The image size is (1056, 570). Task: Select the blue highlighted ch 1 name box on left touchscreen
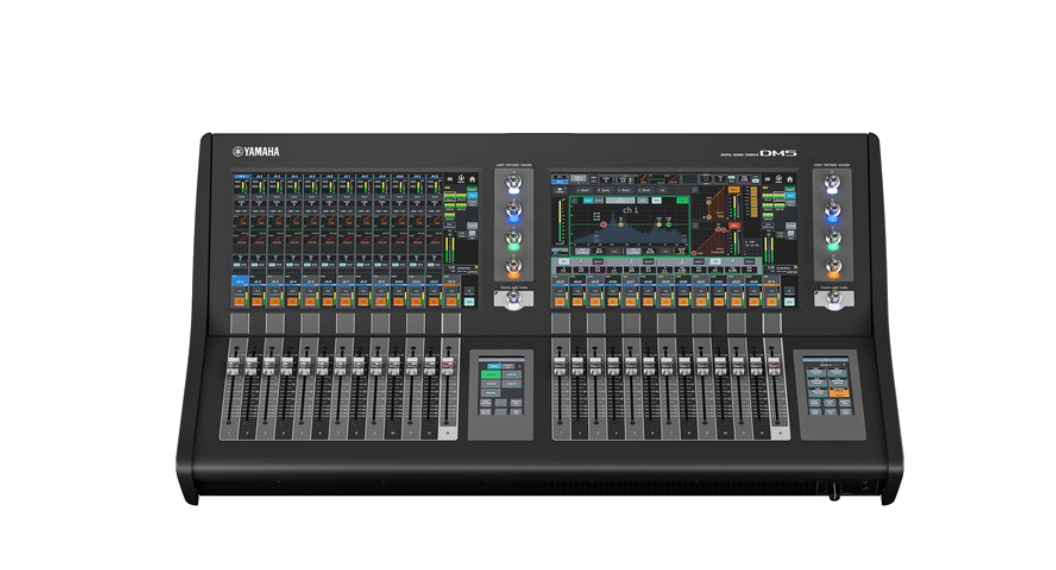240,281
